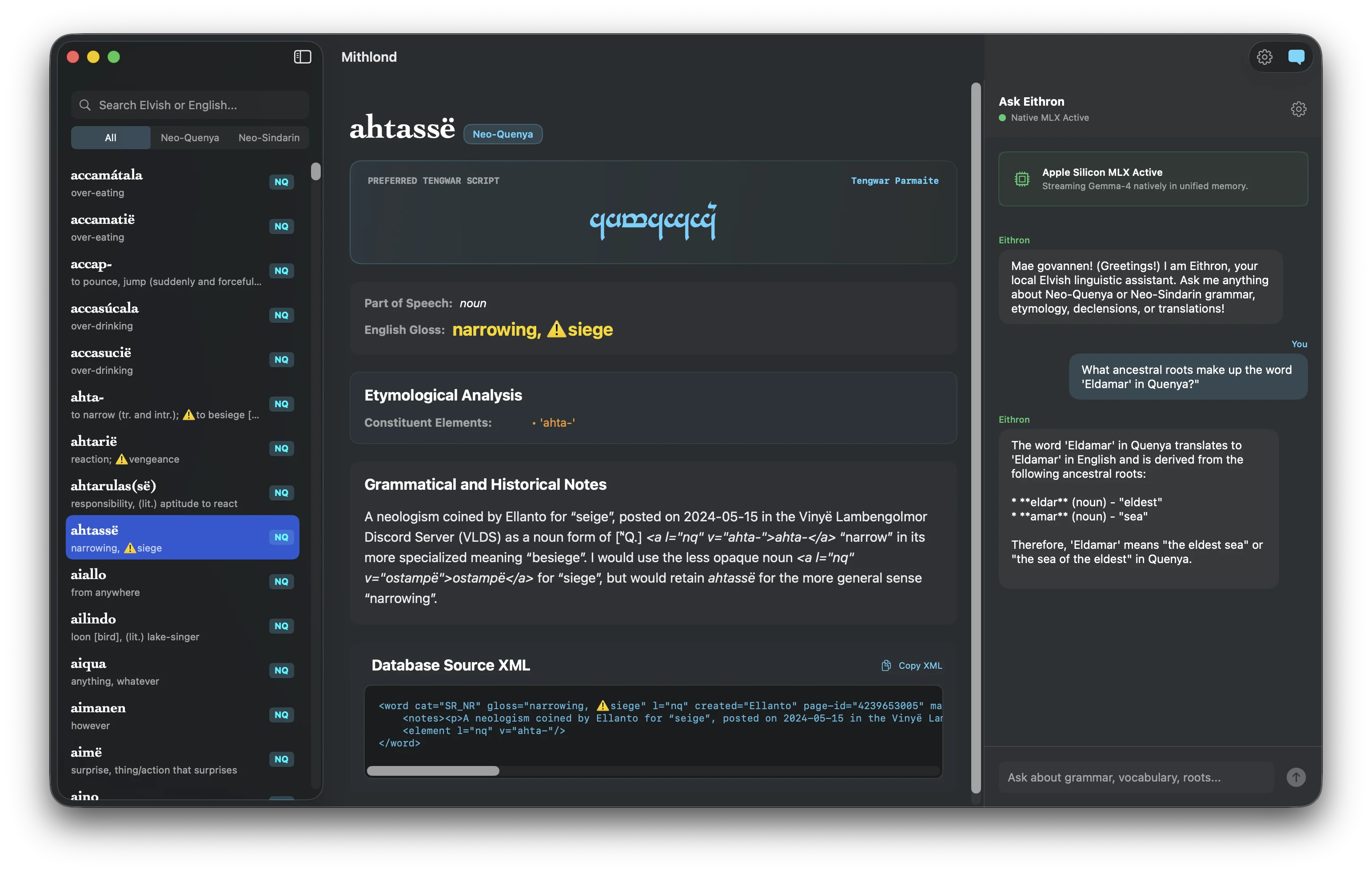Open the aimë surprise entry

tap(182, 760)
